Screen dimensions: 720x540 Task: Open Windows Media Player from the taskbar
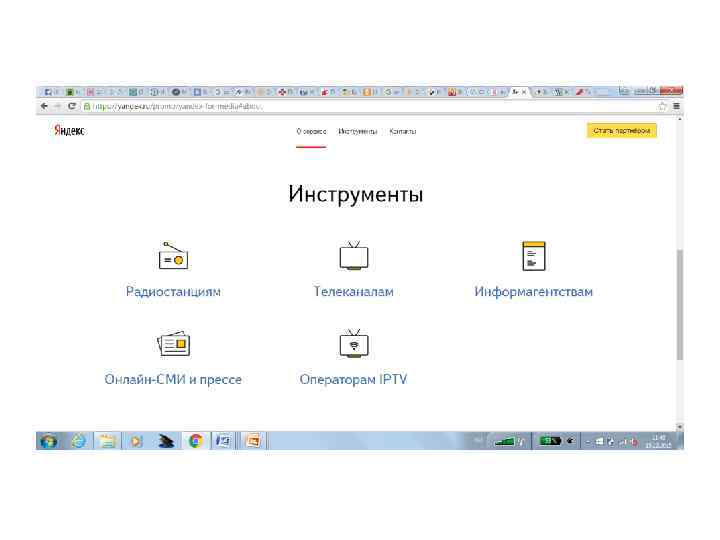[136, 441]
